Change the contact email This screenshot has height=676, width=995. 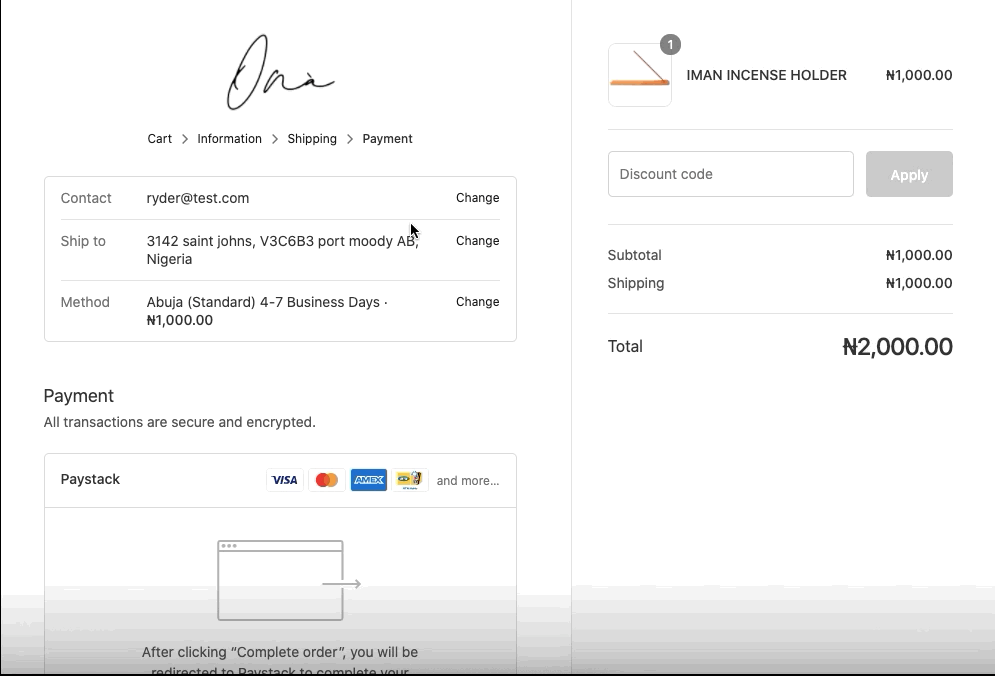[x=477, y=198]
